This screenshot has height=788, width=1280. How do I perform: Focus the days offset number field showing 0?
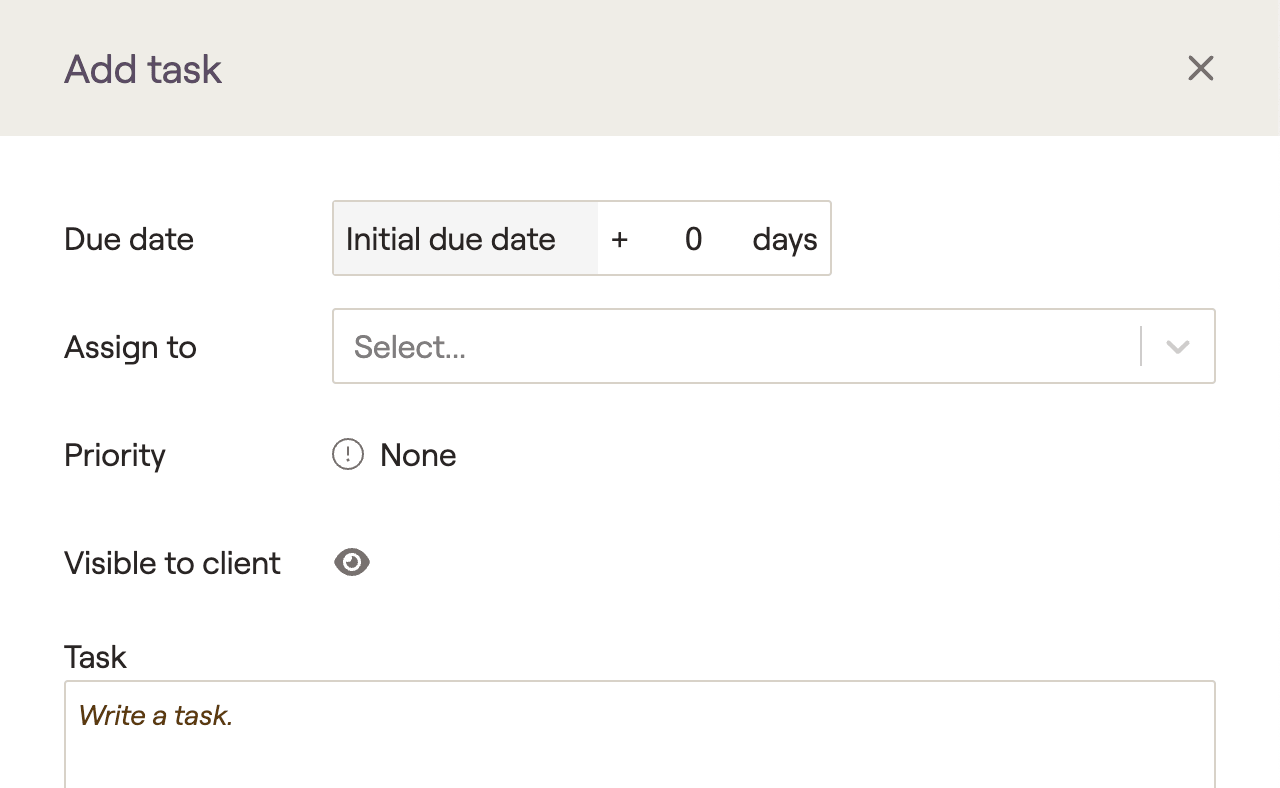(693, 239)
